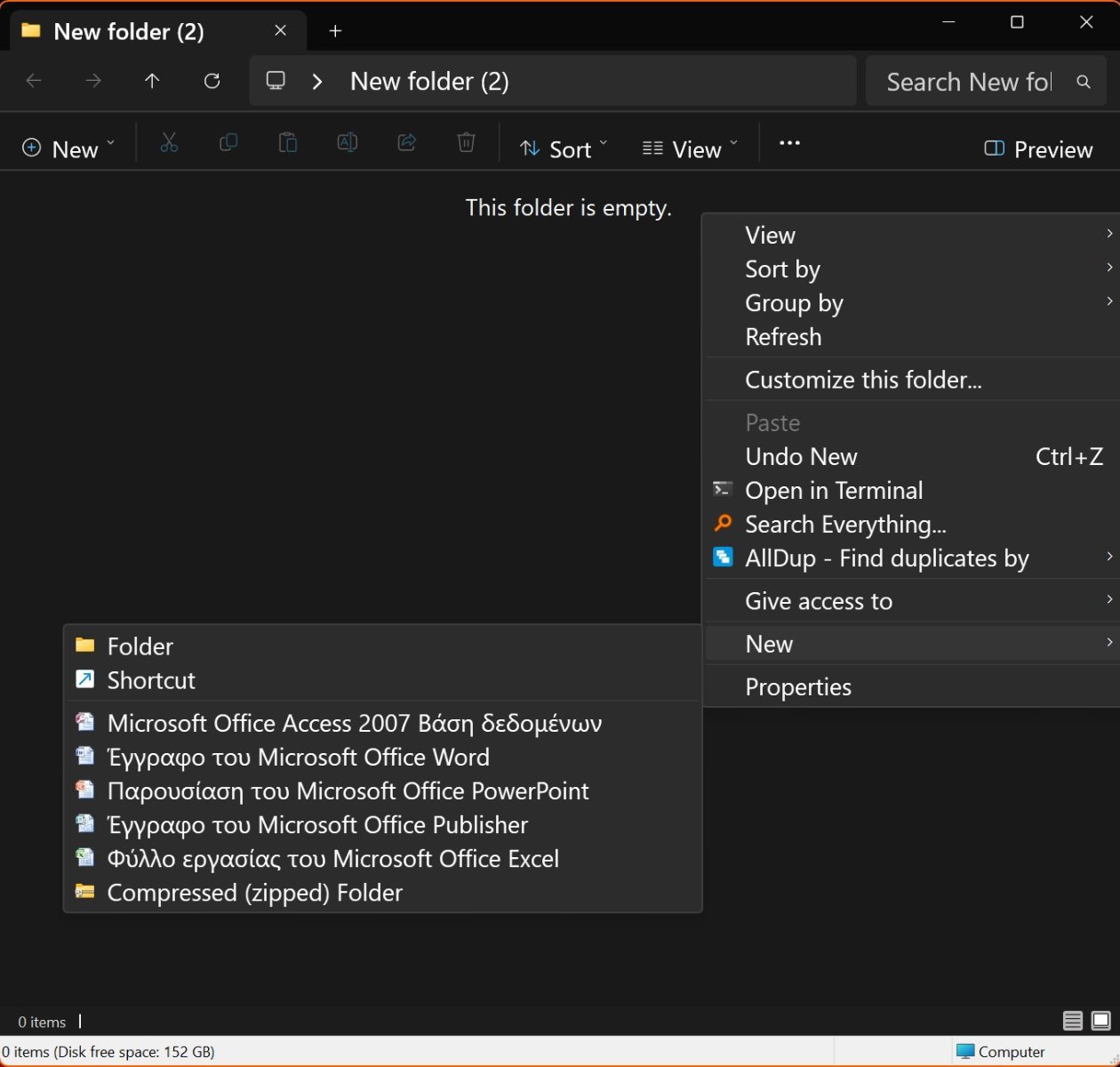This screenshot has height=1067, width=1120.
Task: Click the Word document icon in submenu
Action: click(x=85, y=755)
